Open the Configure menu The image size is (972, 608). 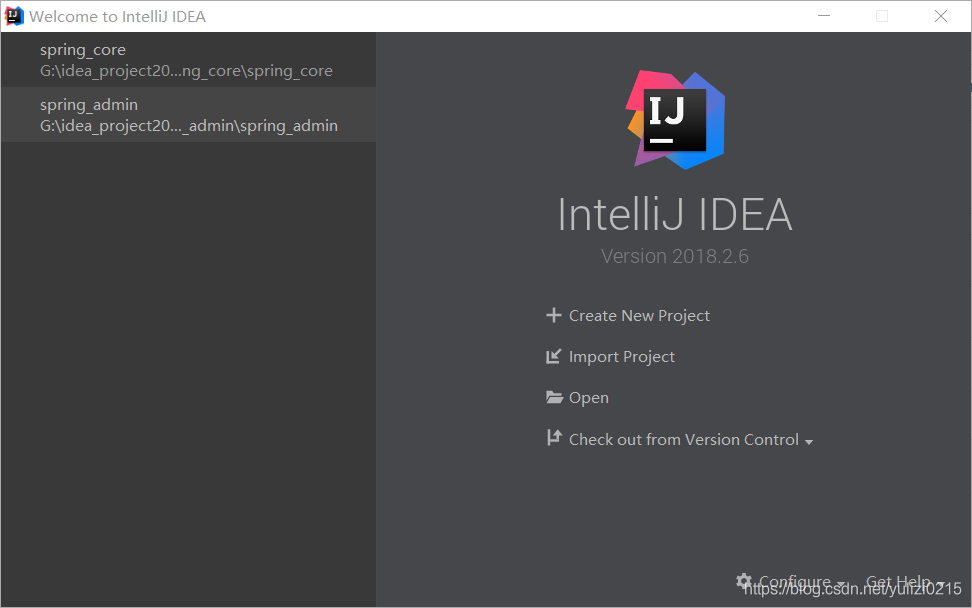(797, 581)
